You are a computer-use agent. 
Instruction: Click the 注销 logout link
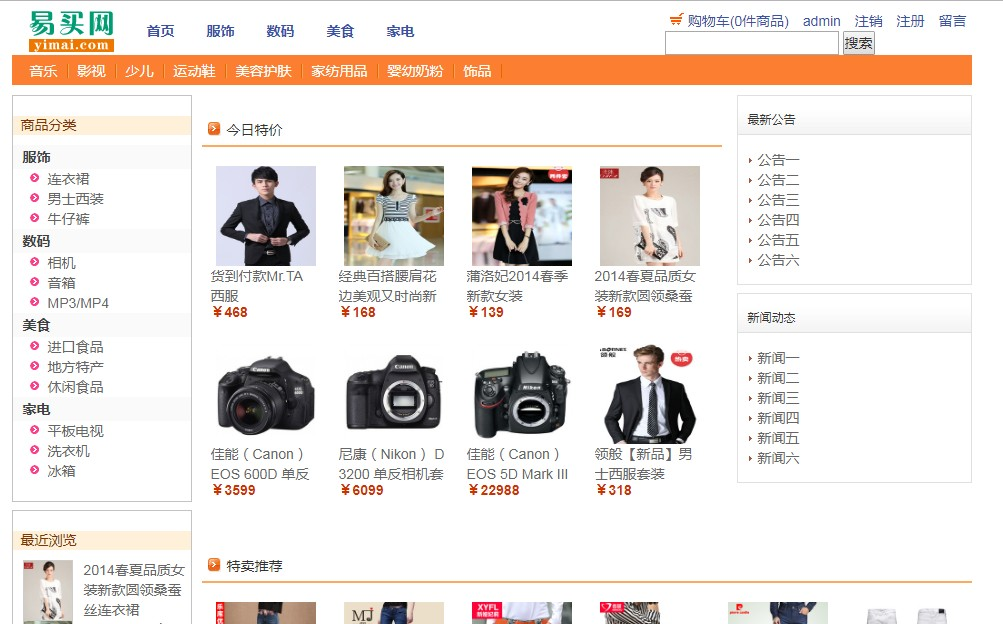[x=868, y=21]
